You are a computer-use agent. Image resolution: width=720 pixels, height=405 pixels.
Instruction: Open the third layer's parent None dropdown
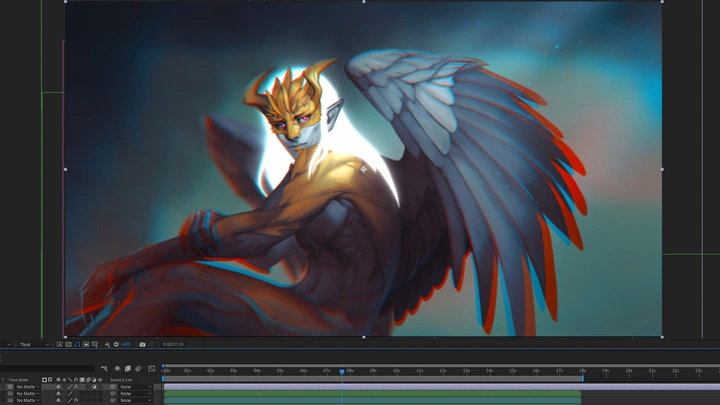(x=135, y=400)
